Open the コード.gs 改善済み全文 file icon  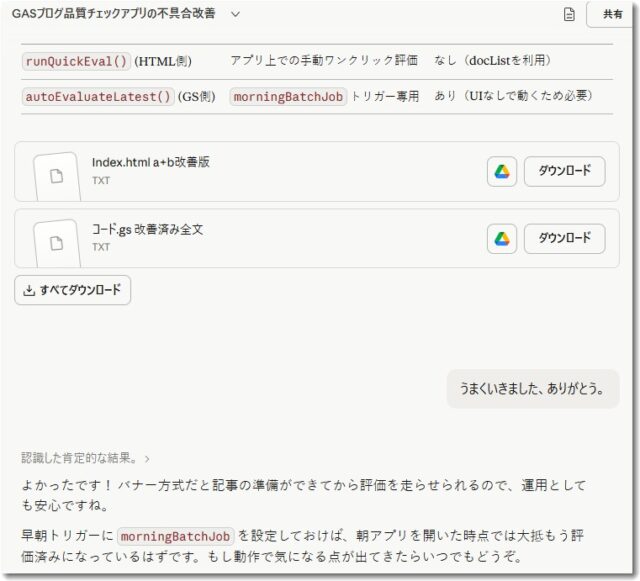pyautogui.click(x=57, y=243)
